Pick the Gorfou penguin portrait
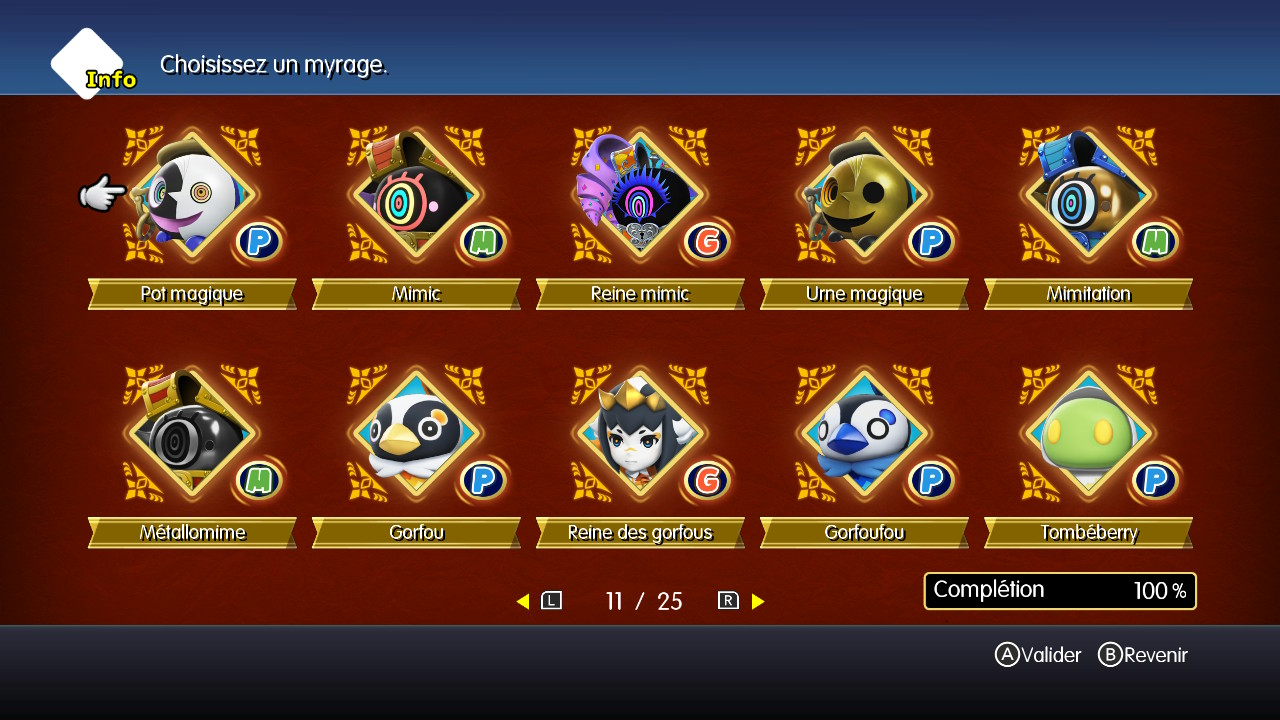1280x720 pixels. point(416,434)
